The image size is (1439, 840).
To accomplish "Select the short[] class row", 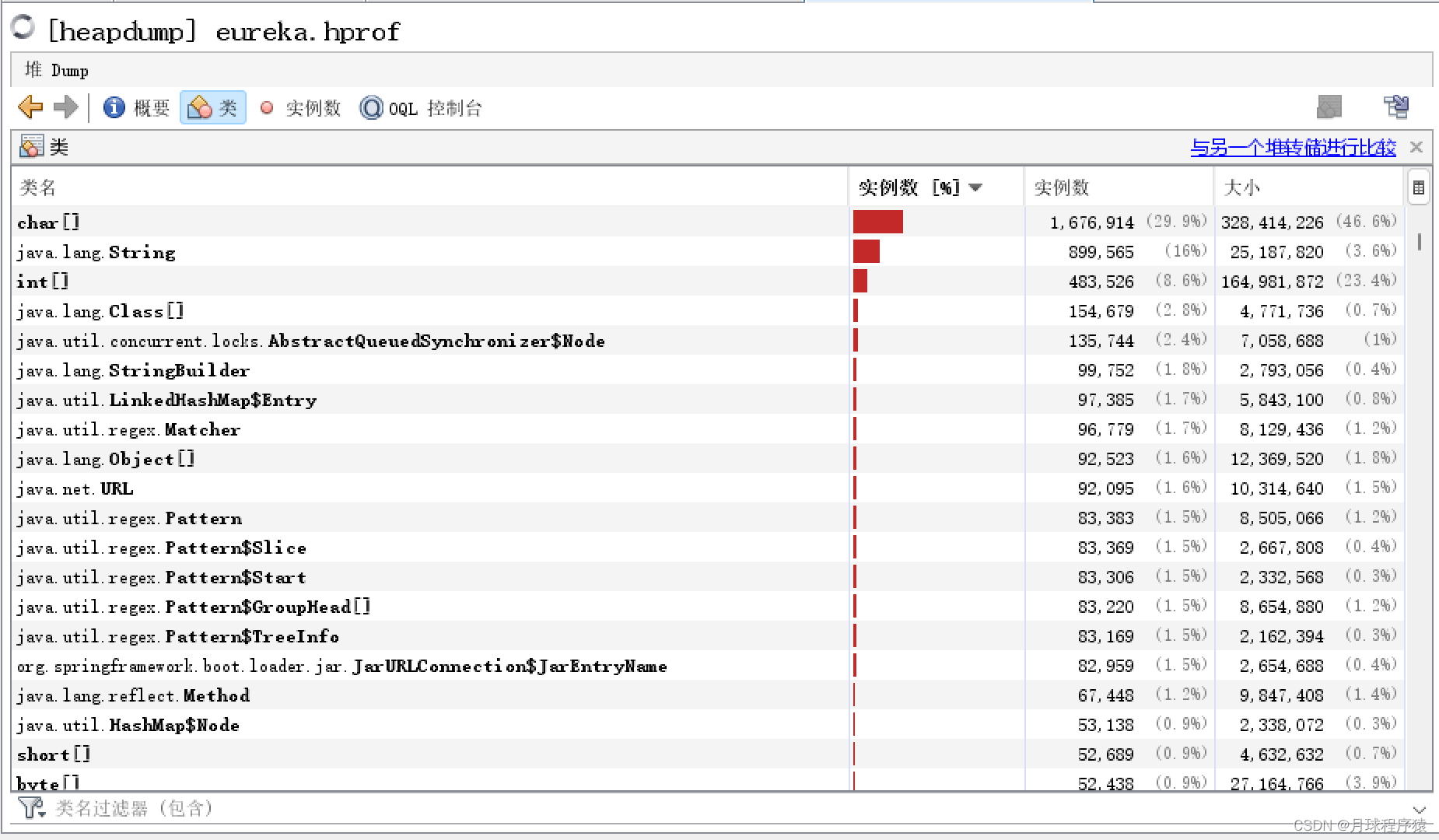I will pos(708,754).
